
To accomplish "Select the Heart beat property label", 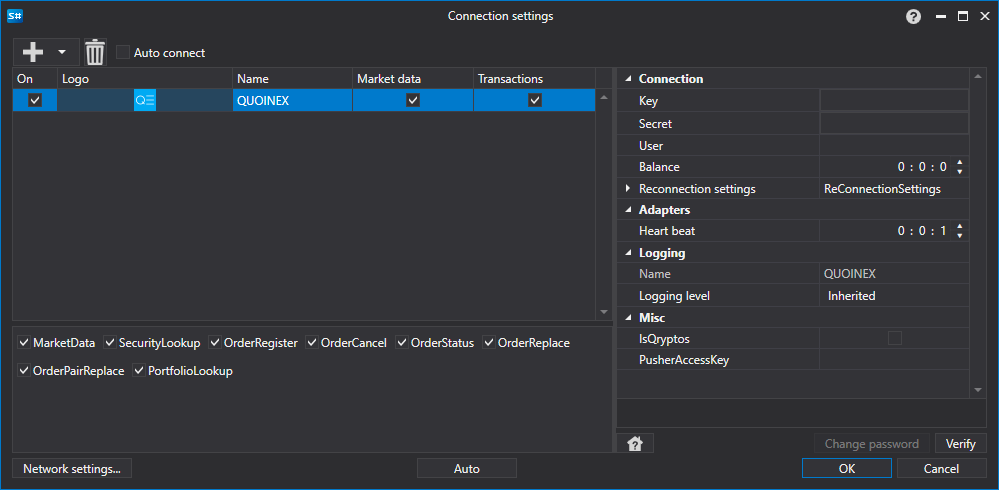I will pos(666,231).
